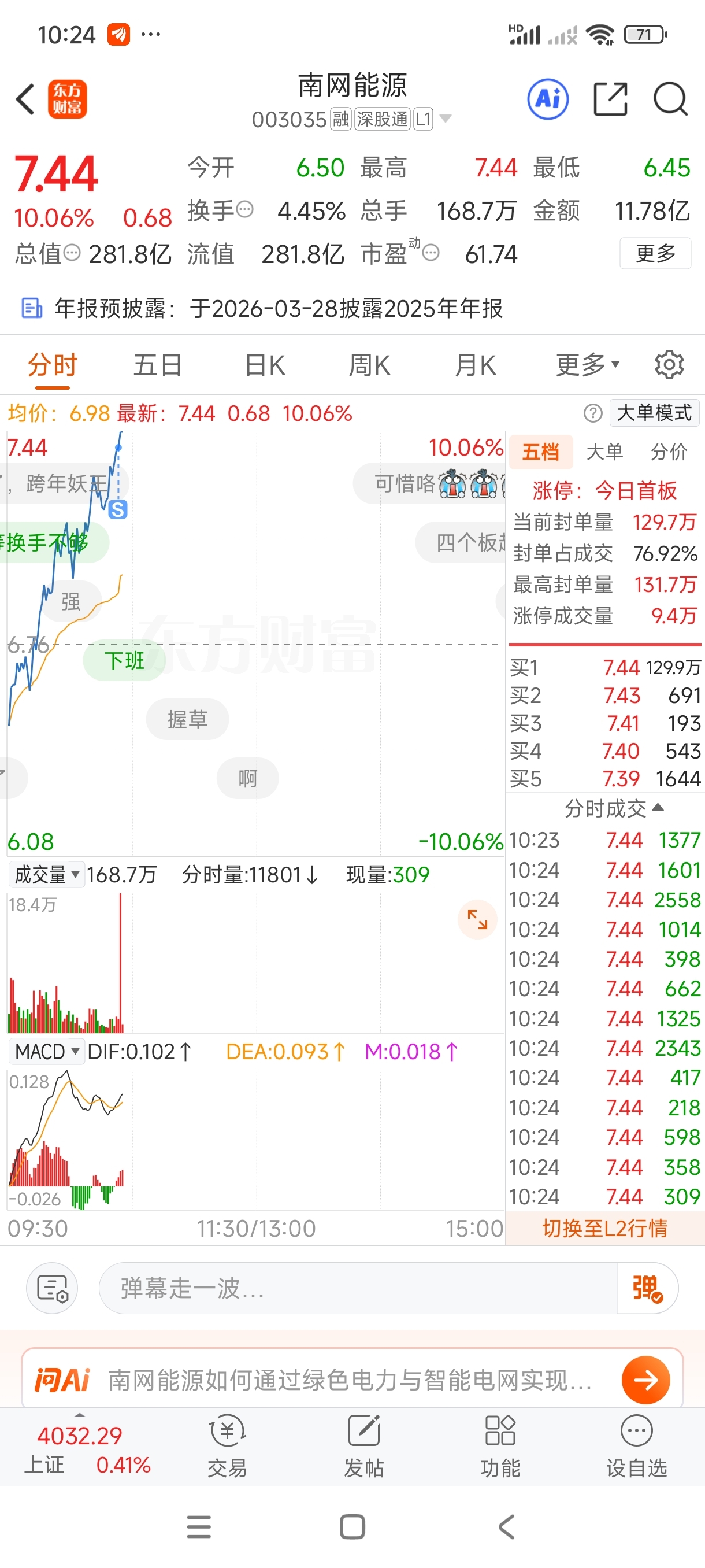
Task: Open the MACD indicator dropdown
Action: click(x=47, y=1051)
